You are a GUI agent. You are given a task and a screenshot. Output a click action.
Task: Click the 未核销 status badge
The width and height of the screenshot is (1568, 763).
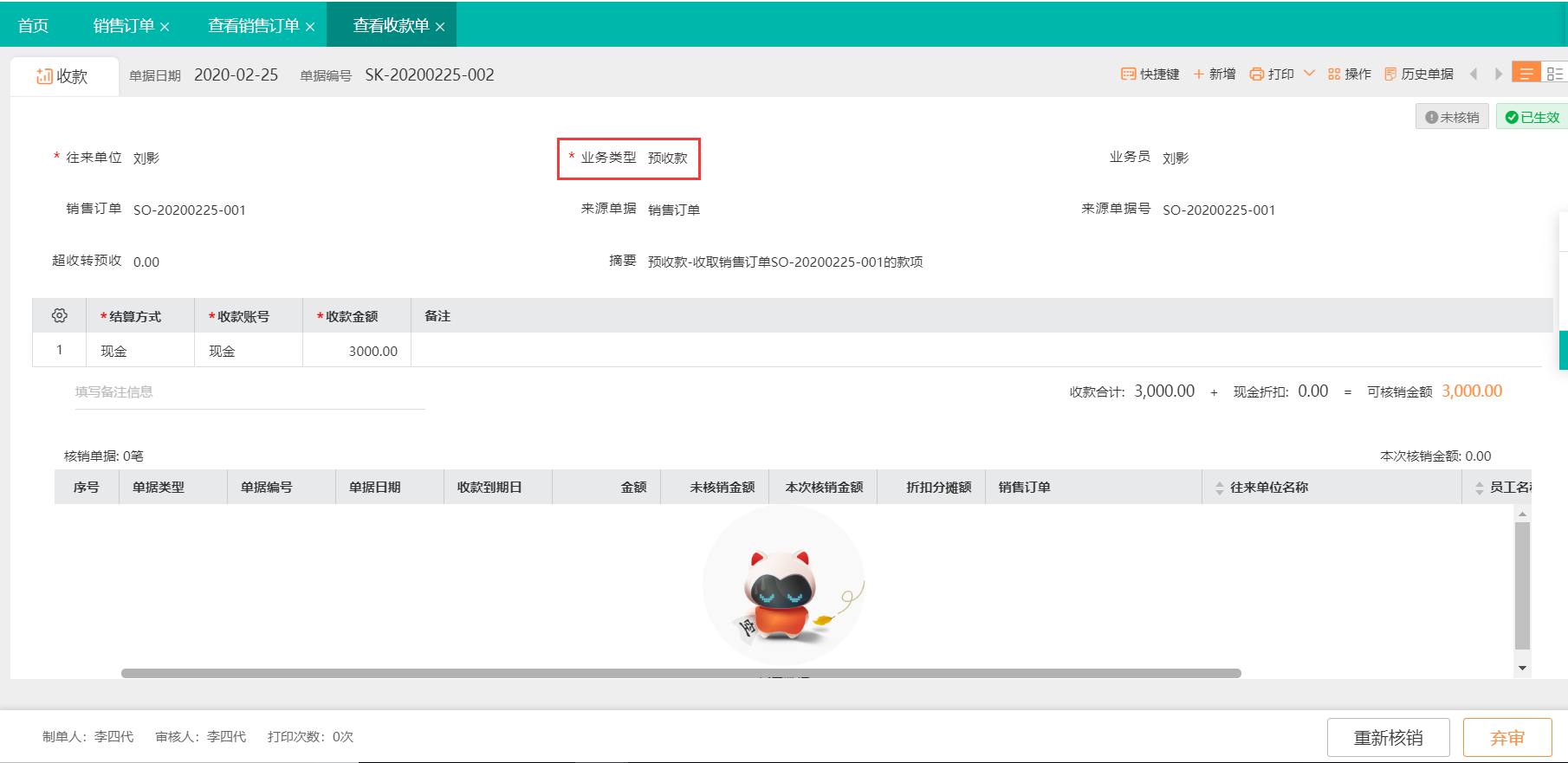click(x=1452, y=117)
